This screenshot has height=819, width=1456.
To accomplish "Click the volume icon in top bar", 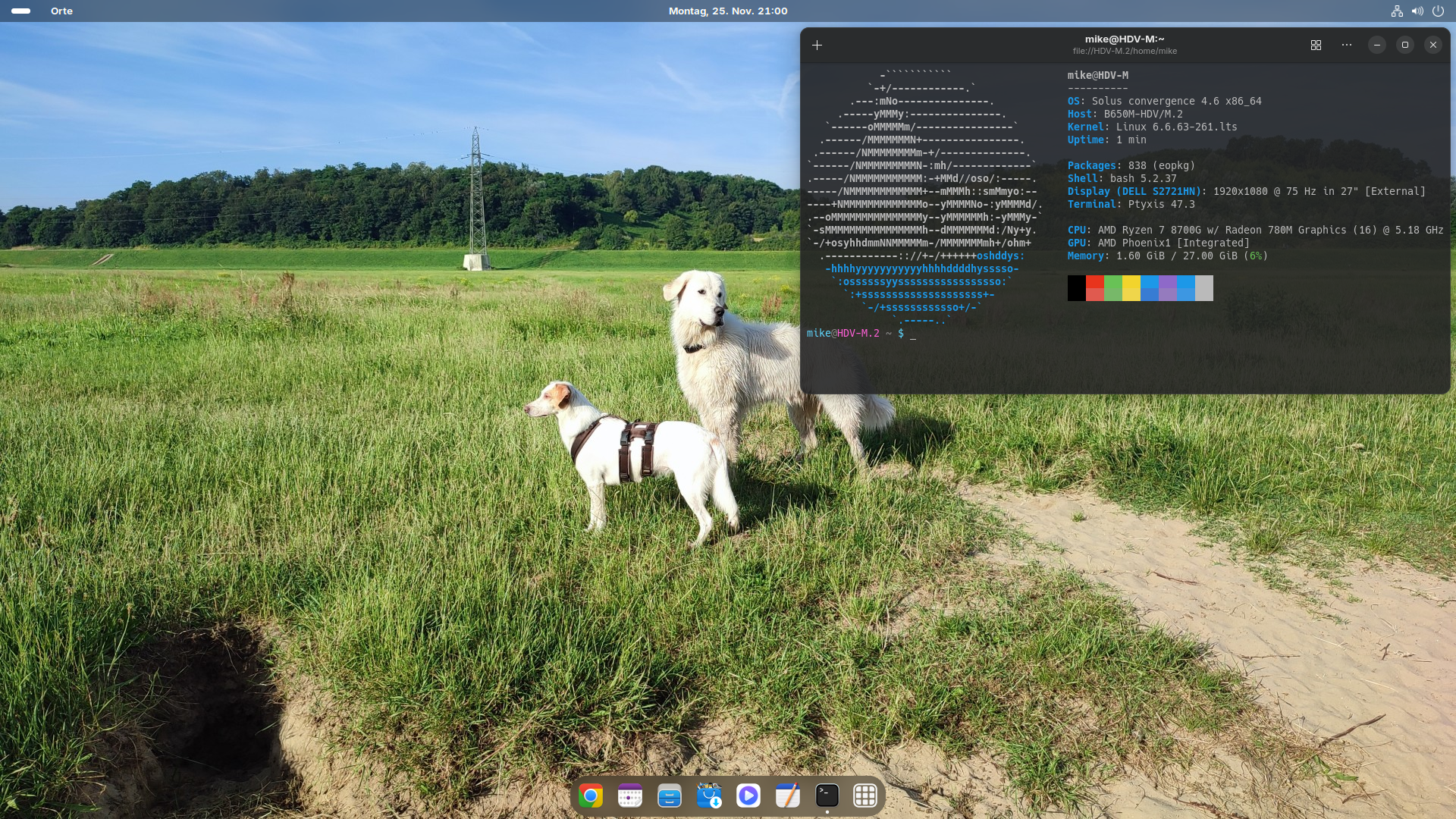I will [1417, 11].
